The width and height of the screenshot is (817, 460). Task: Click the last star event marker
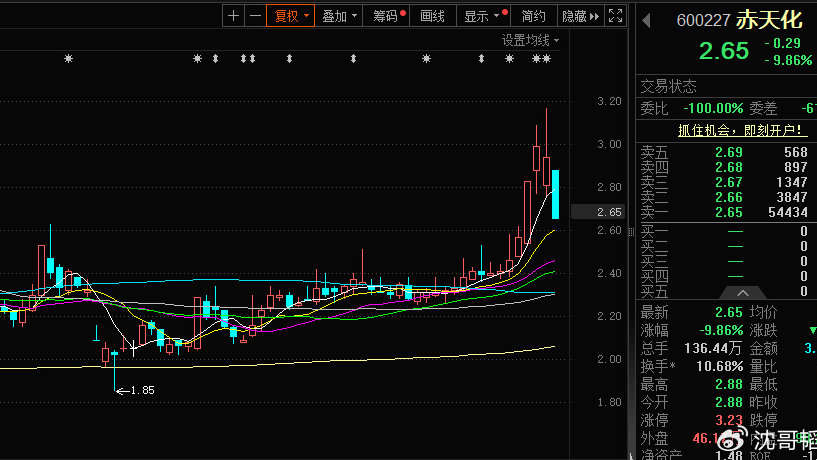[546, 59]
